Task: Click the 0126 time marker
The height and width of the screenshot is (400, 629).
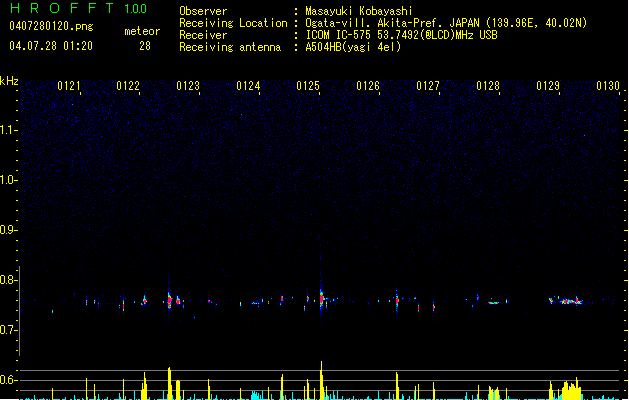Action: pos(368,86)
